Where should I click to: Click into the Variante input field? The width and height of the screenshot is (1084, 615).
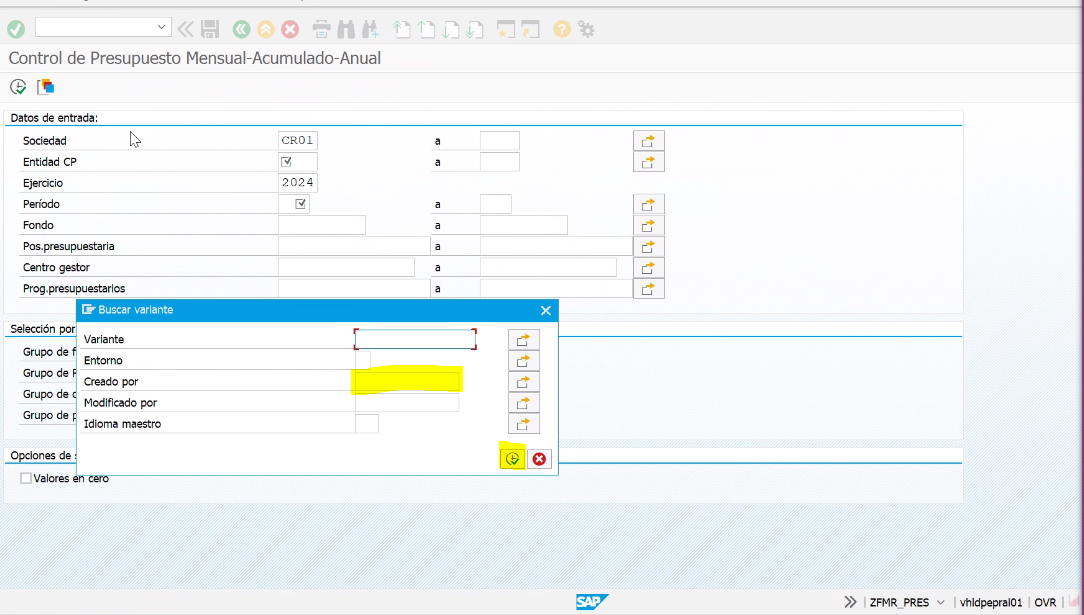[x=415, y=340]
